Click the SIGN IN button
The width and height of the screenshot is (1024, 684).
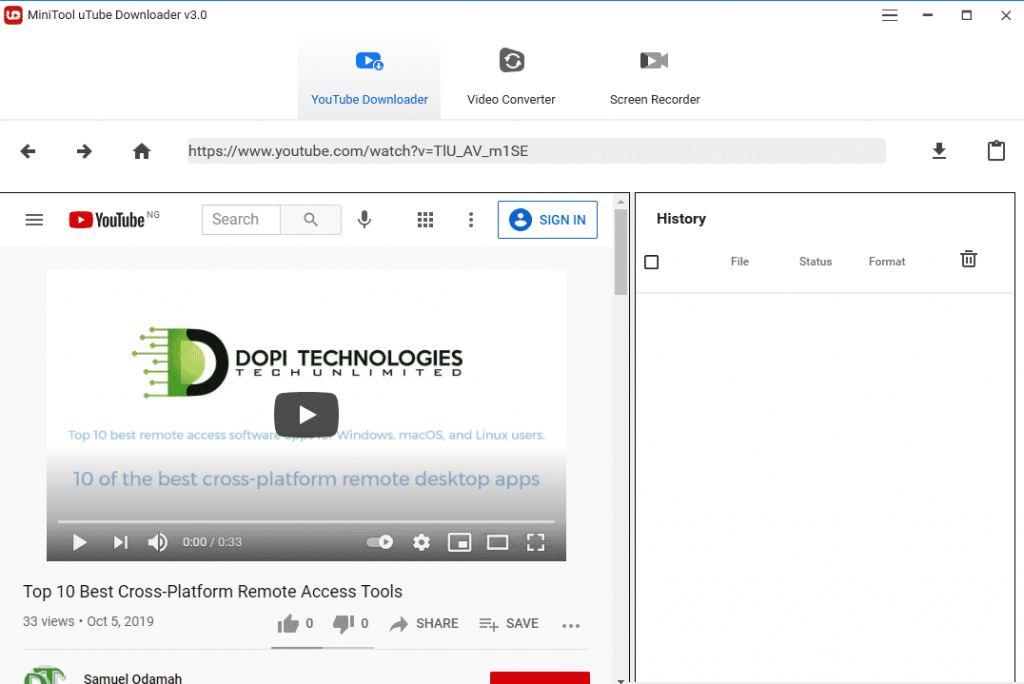pos(547,219)
